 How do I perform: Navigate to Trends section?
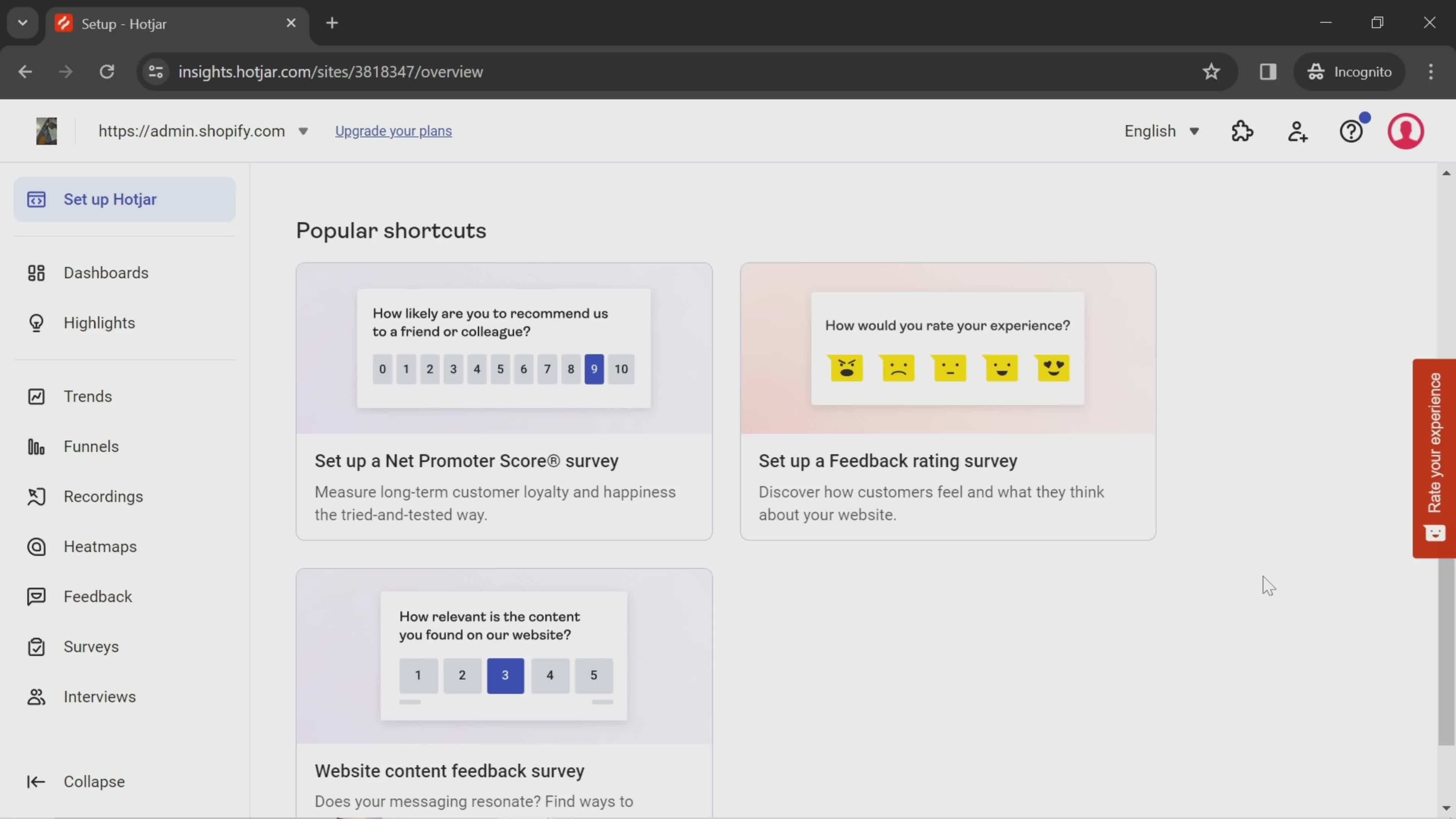[88, 396]
